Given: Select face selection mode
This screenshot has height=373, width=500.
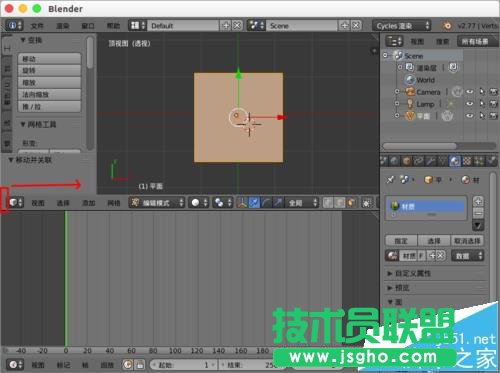Looking at the screenshot, I should (x=351, y=202).
